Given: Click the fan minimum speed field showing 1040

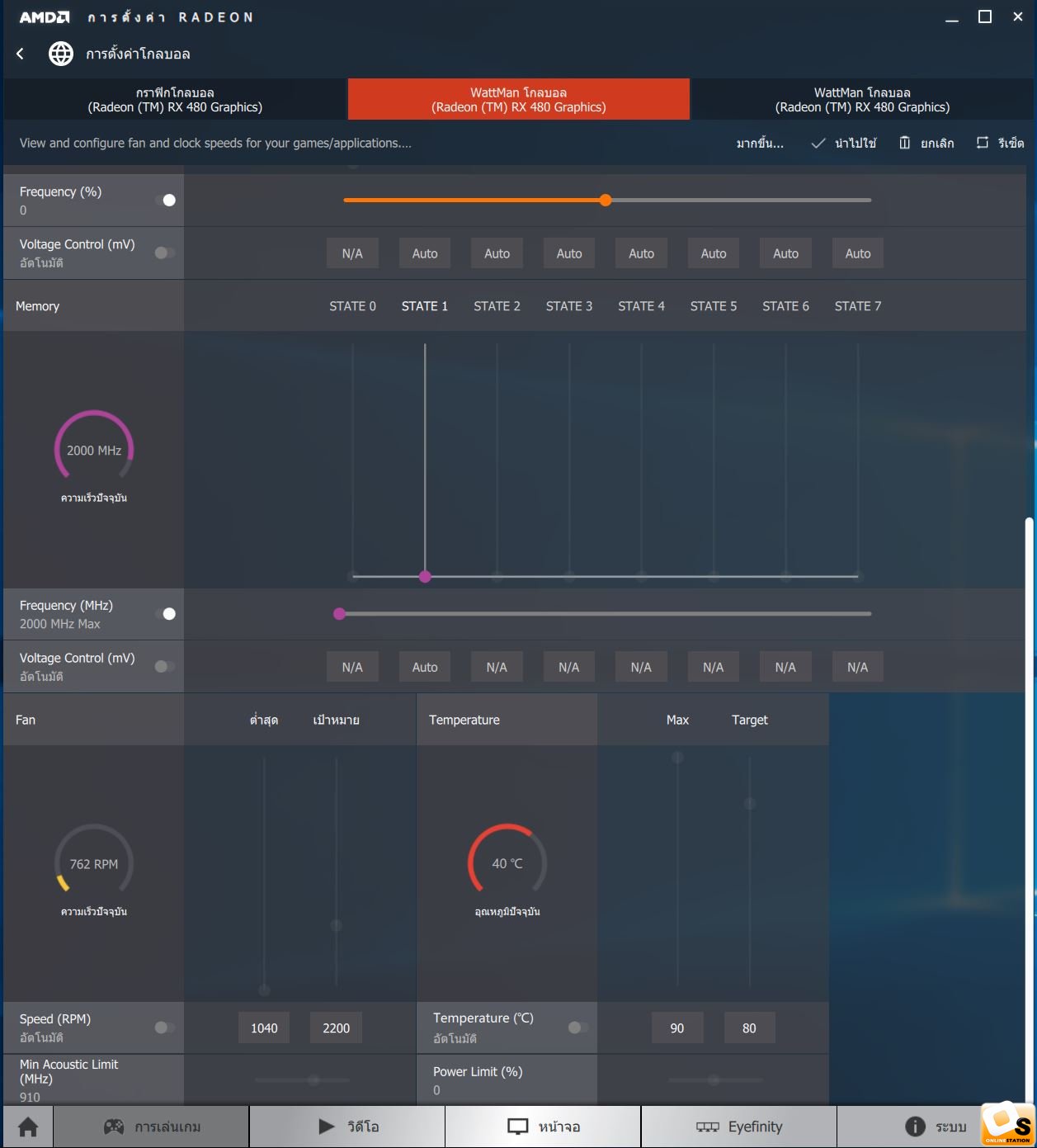Looking at the screenshot, I should tap(264, 1028).
